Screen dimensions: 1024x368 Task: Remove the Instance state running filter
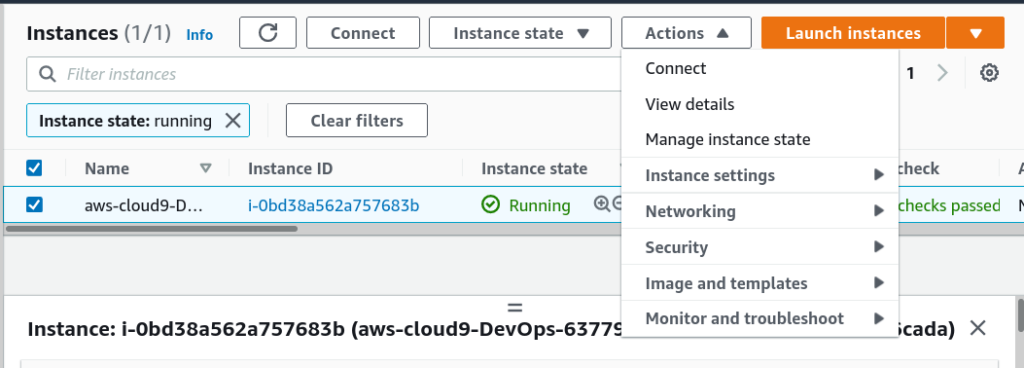232,121
